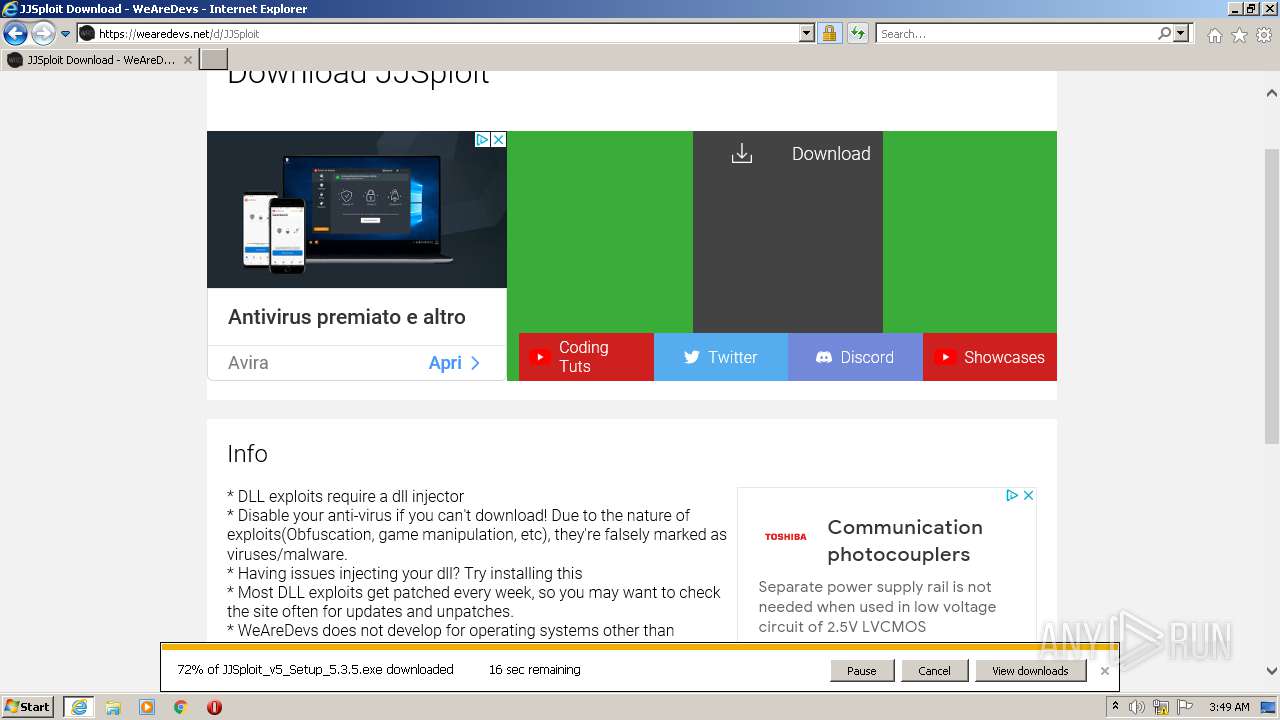Open Chrome taskbar icon
The width and height of the screenshot is (1280, 720).
click(181, 707)
